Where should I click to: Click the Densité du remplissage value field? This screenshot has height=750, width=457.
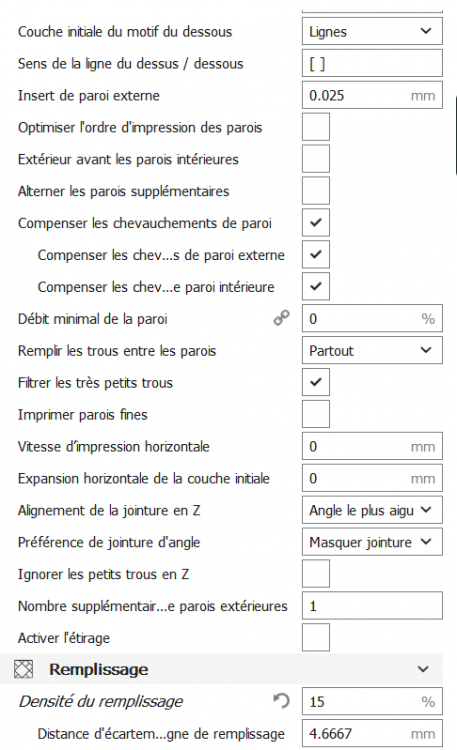(372, 701)
